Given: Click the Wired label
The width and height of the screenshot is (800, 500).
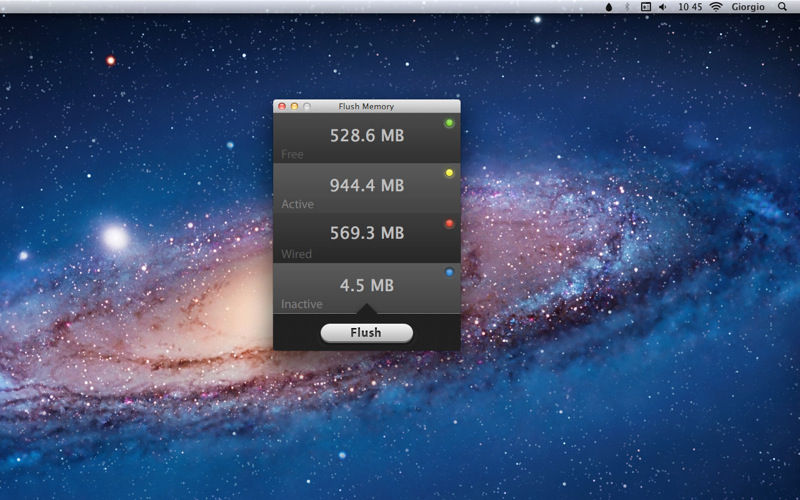Looking at the screenshot, I should [x=296, y=254].
